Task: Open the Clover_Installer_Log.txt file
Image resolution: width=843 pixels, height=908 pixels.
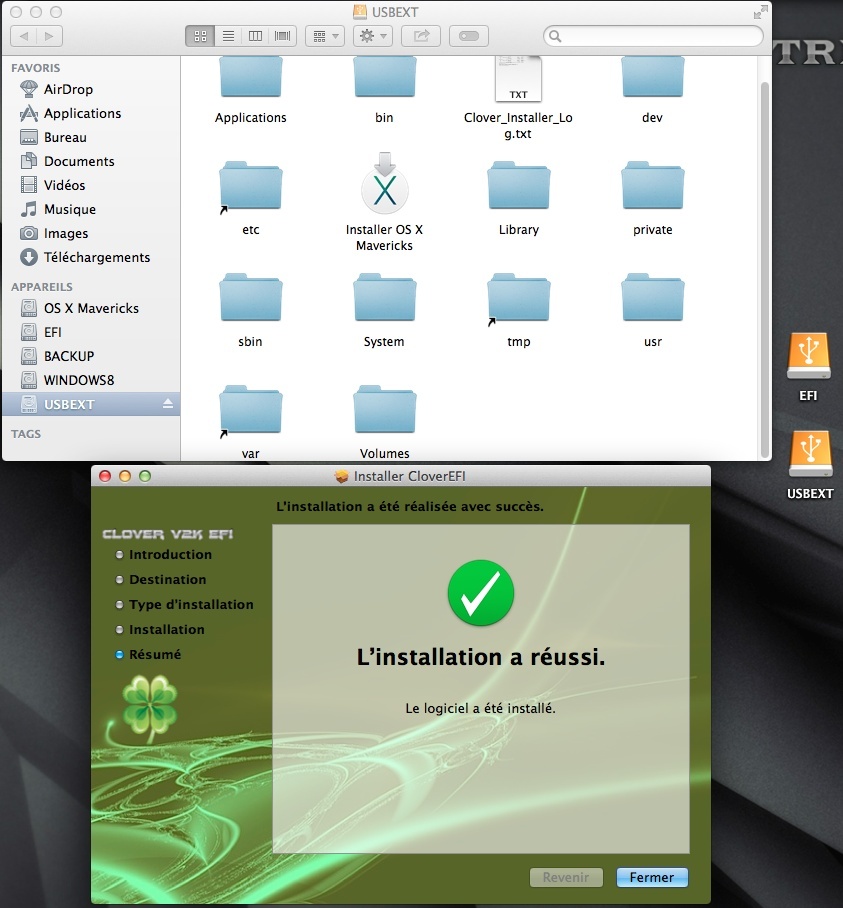Action: 518,79
